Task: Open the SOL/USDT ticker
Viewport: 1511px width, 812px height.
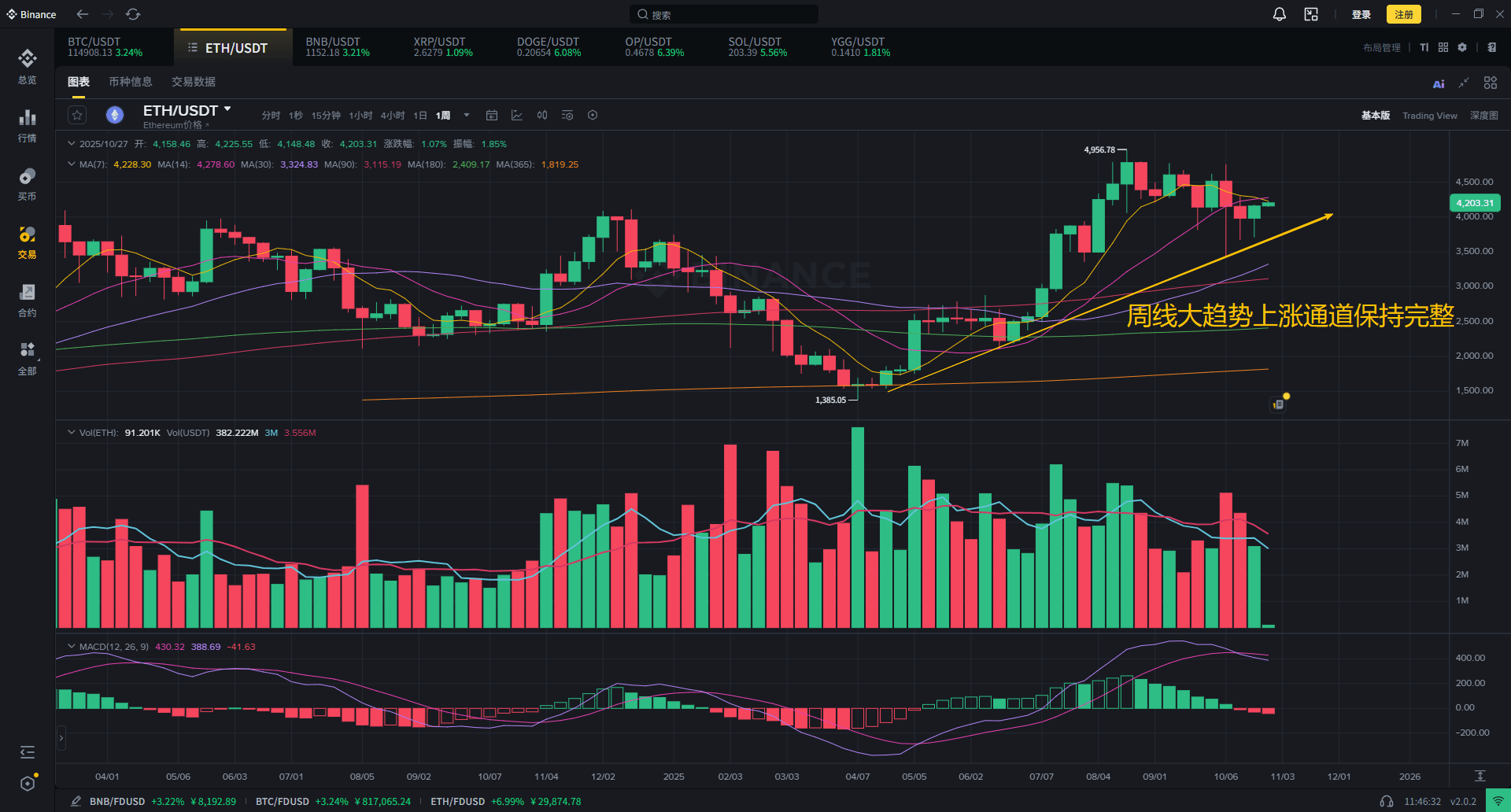Action: coord(758,47)
